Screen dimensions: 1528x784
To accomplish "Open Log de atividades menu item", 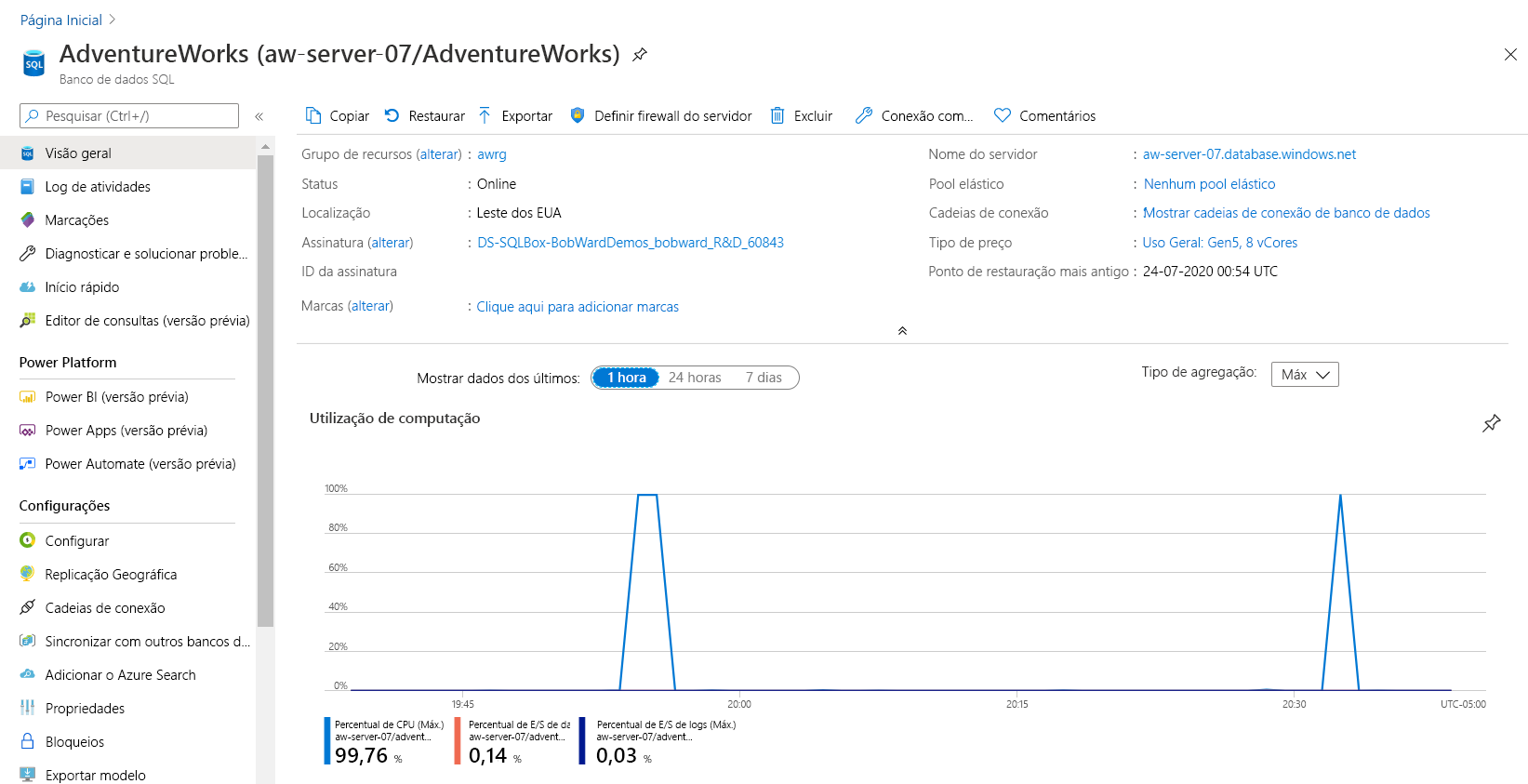I will (128, 186).
